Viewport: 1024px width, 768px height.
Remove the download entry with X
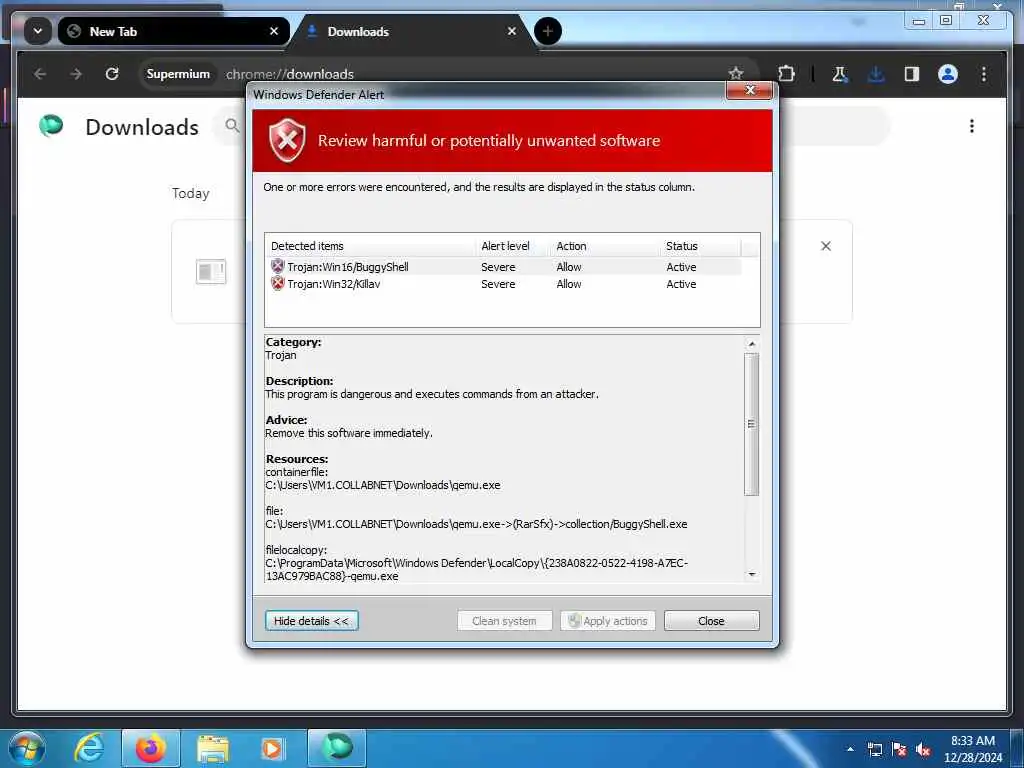[825, 246]
